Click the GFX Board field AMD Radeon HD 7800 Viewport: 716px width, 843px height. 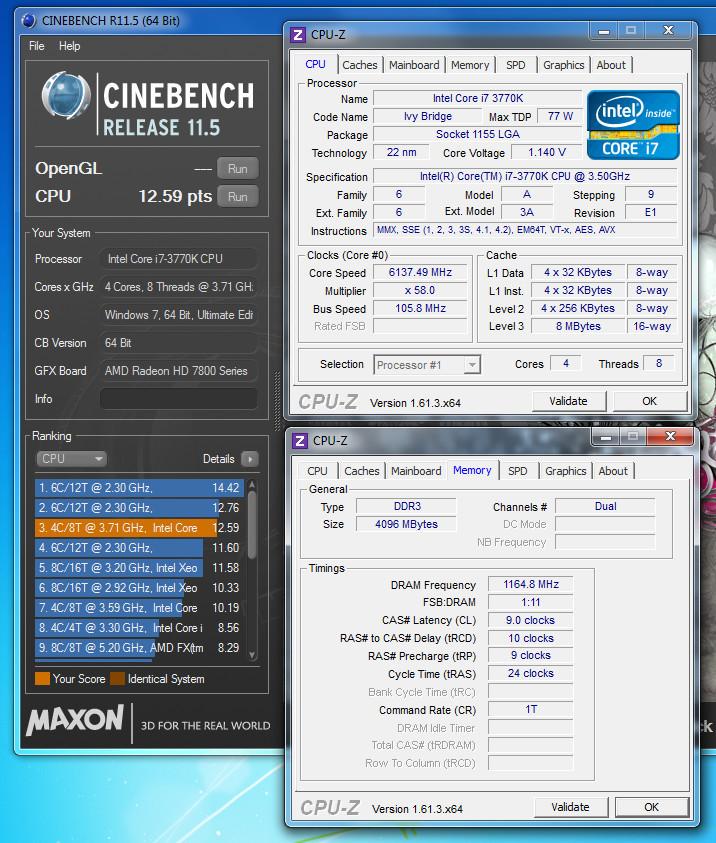(x=178, y=371)
